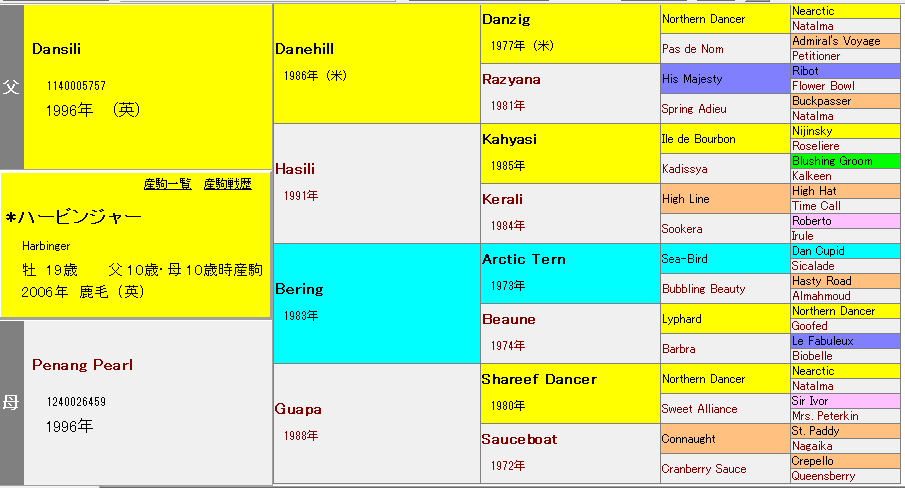Select Kahyasi ancestor name

509,139
